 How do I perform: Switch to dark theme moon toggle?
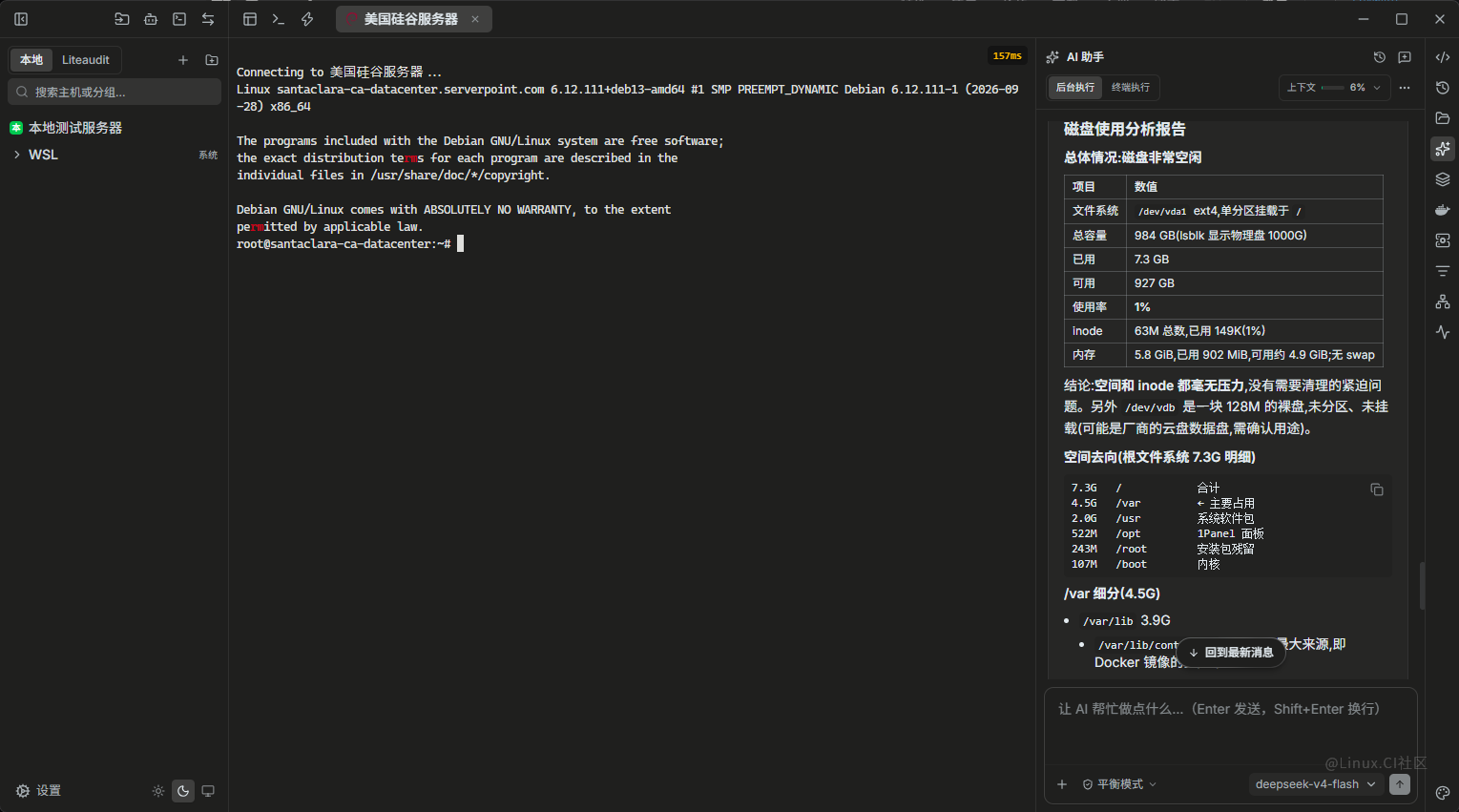click(x=183, y=791)
